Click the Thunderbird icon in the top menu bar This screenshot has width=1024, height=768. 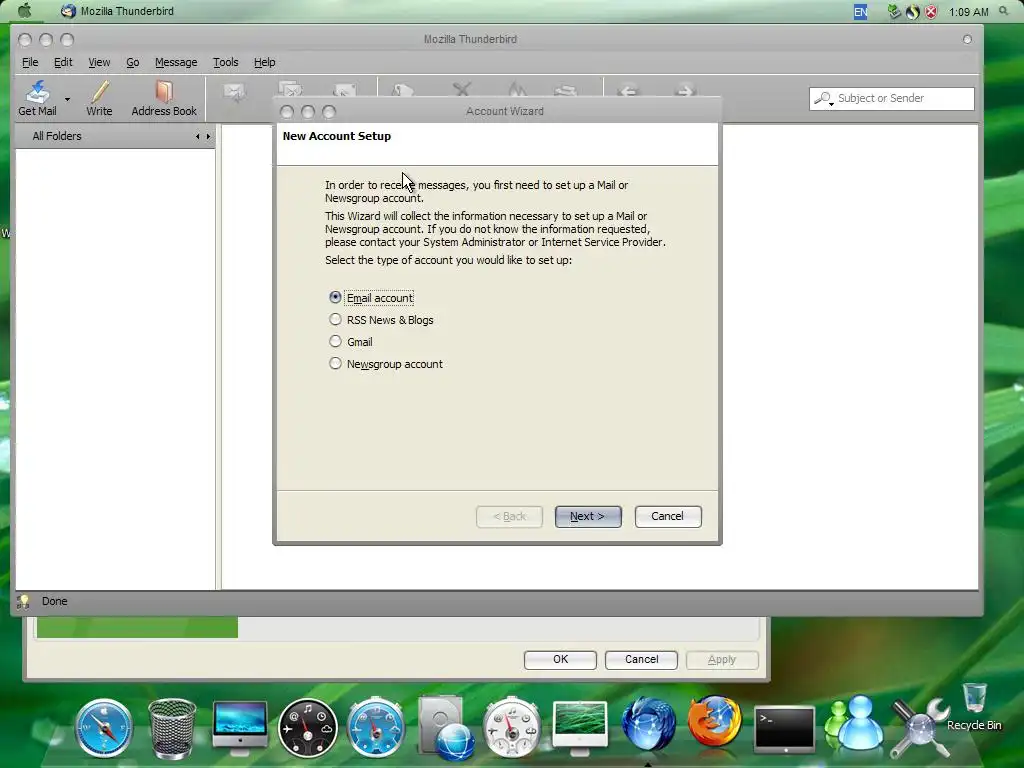[68, 11]
